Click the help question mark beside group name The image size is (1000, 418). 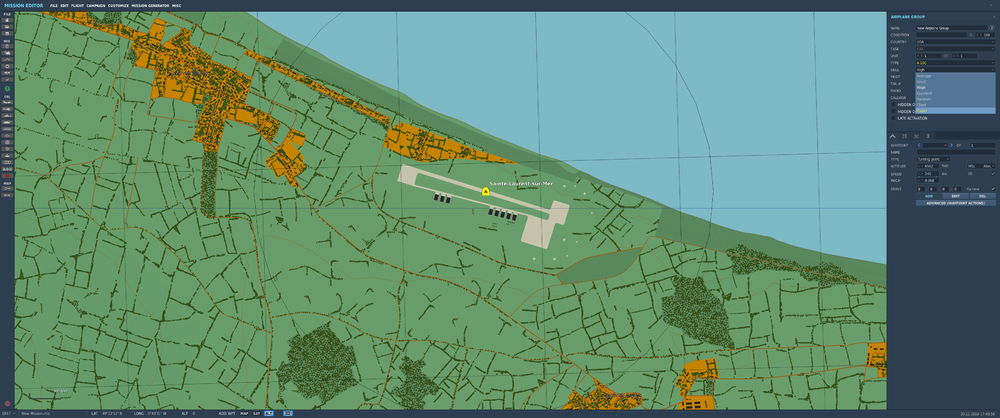tap(992, 28)
